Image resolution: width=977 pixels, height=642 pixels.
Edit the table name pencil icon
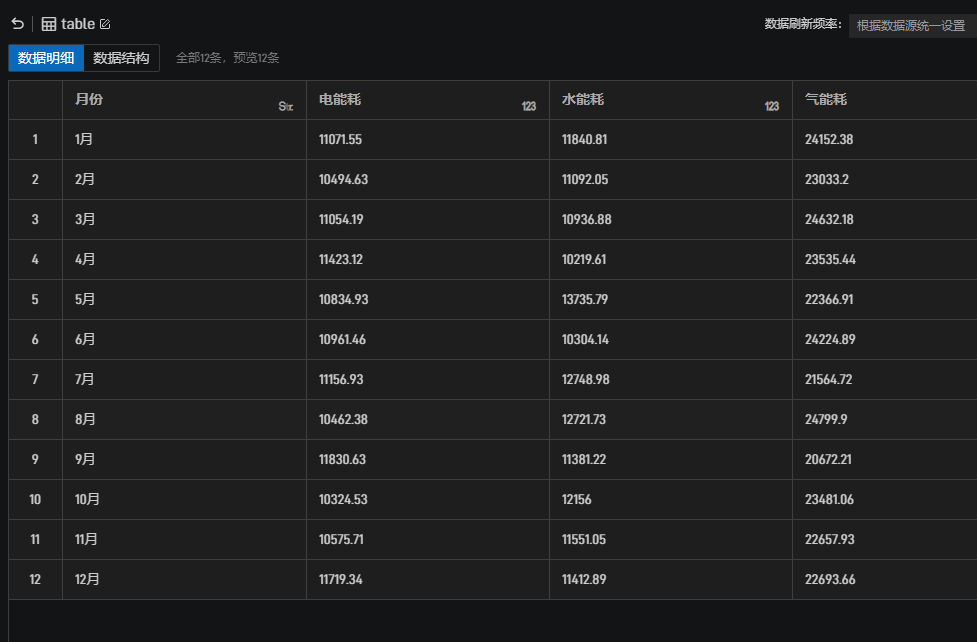(105, 24)
